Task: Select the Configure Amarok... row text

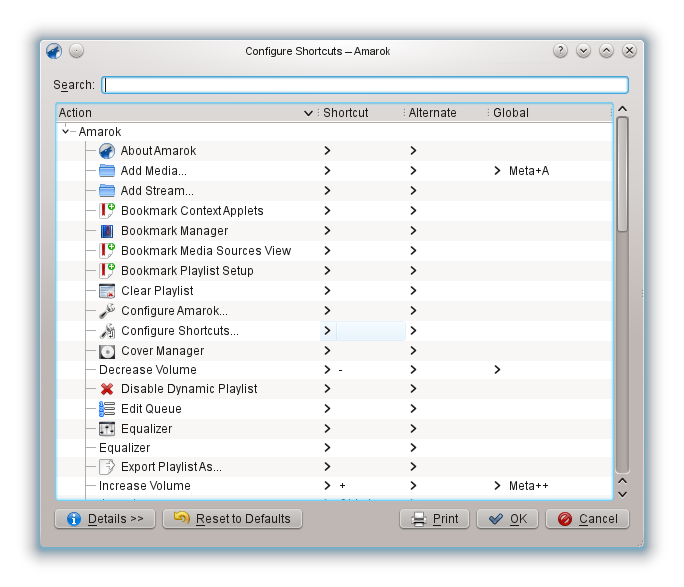Action: (174, 311)
